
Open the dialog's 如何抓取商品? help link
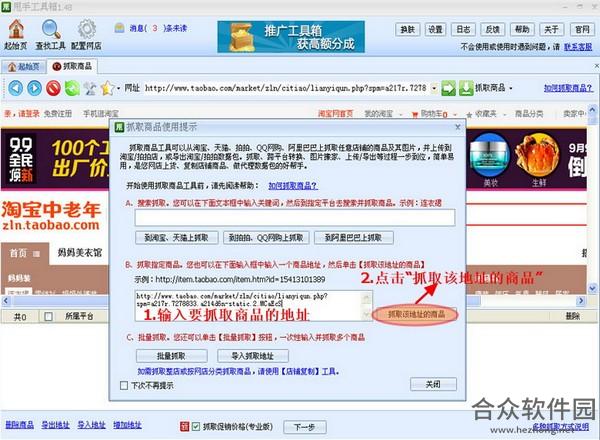click(293, 186)
